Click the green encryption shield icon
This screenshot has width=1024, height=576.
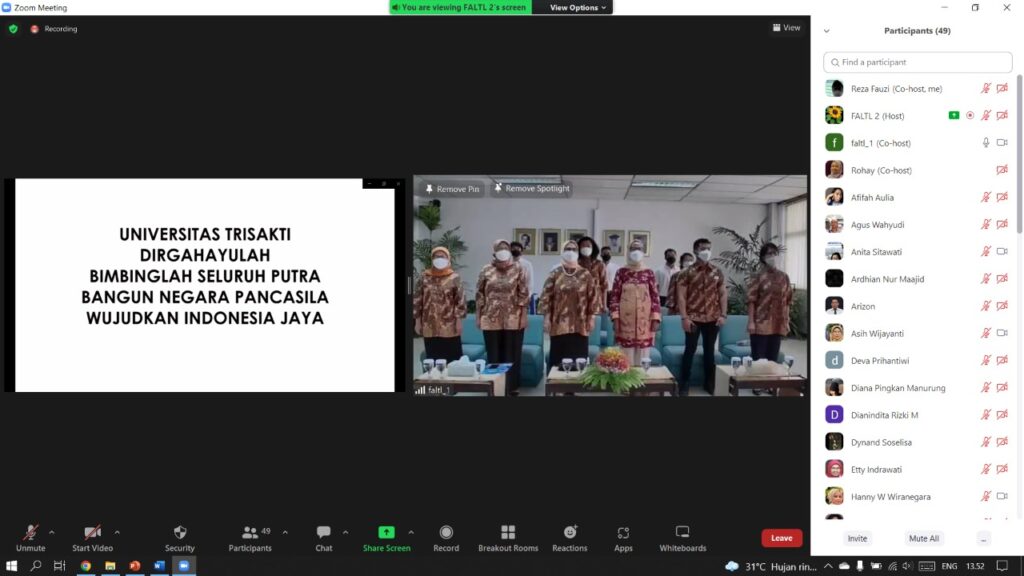point(13,29)
